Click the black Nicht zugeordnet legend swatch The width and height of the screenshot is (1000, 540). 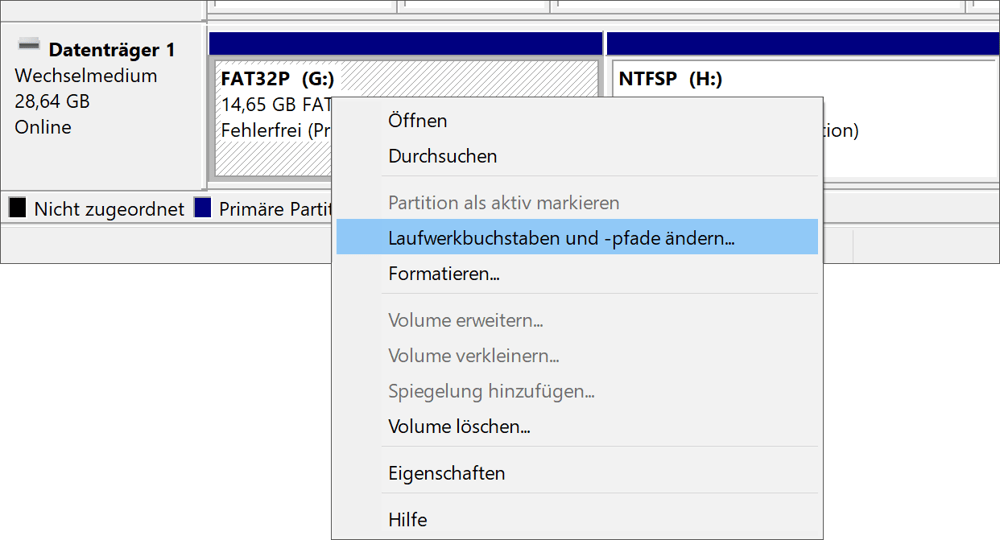(x=17, y=208)
